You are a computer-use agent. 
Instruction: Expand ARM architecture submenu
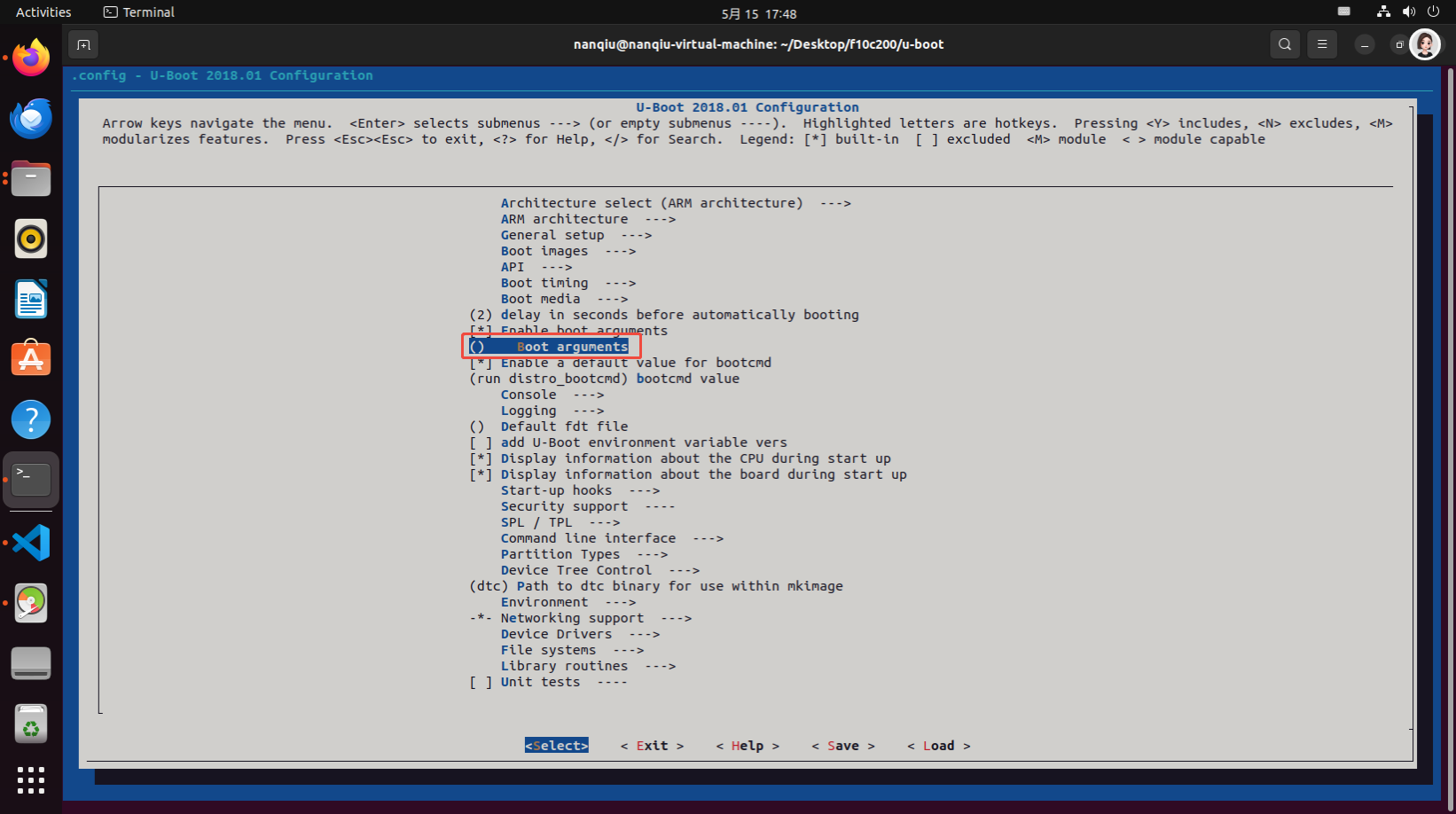[x=588, y=219]
